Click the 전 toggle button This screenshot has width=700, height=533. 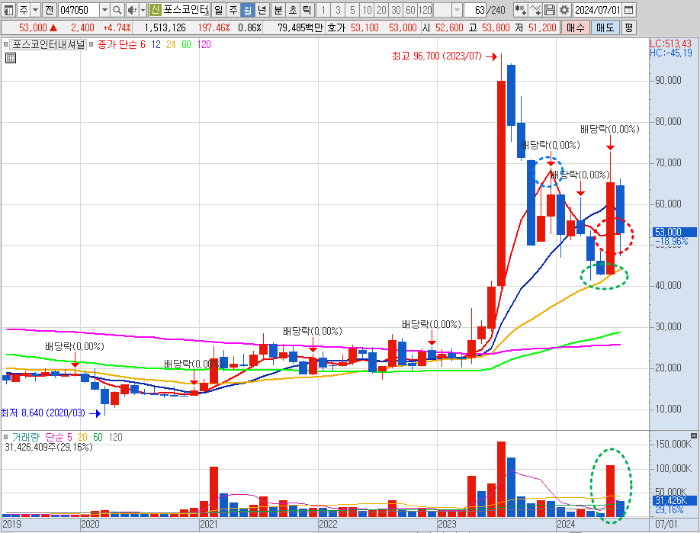(x=50, y=9)
